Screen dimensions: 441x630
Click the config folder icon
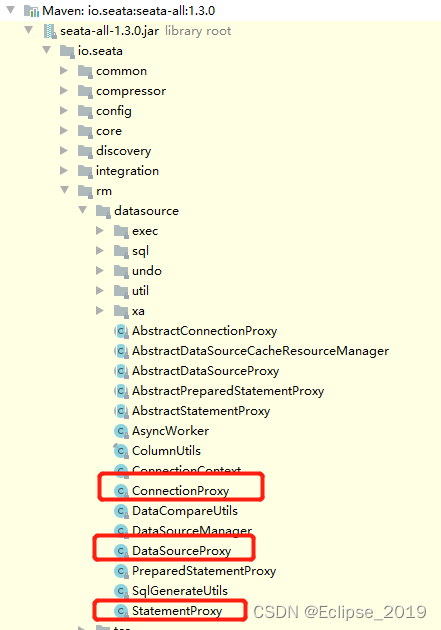coord(85,111)
